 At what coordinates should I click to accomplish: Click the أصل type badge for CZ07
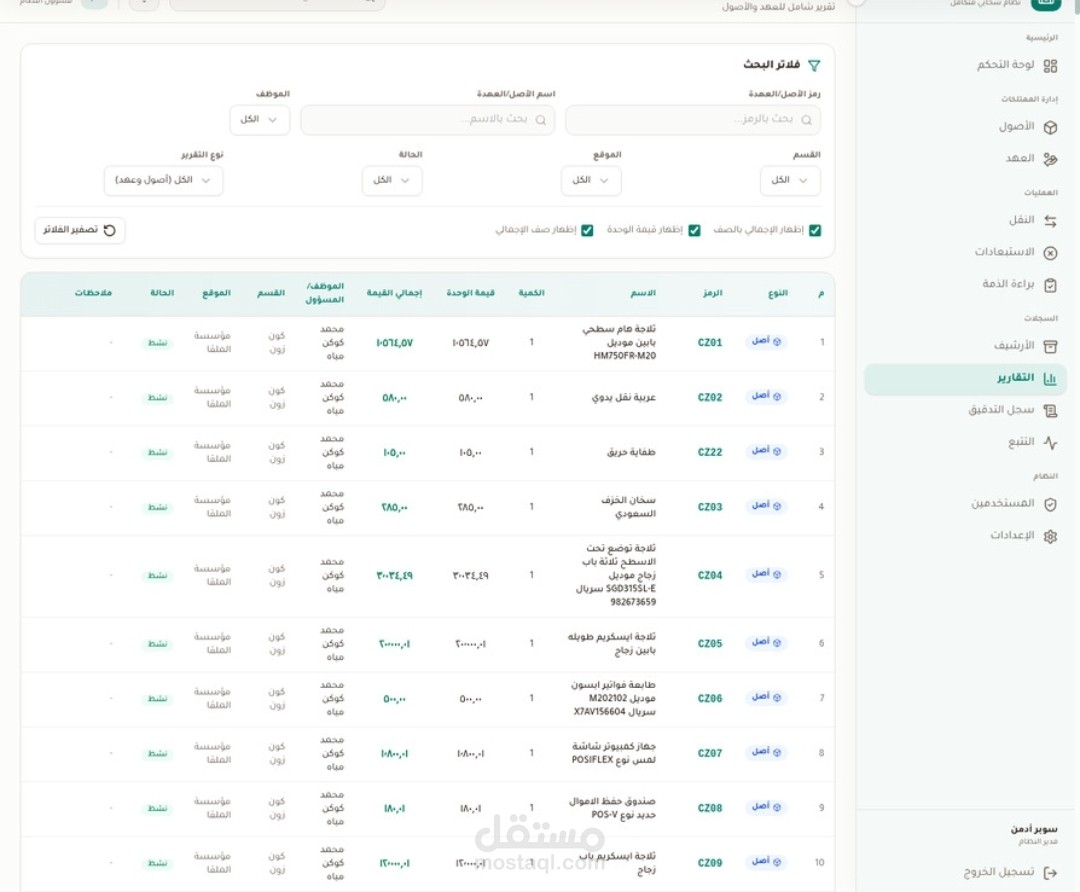[766, 751]
